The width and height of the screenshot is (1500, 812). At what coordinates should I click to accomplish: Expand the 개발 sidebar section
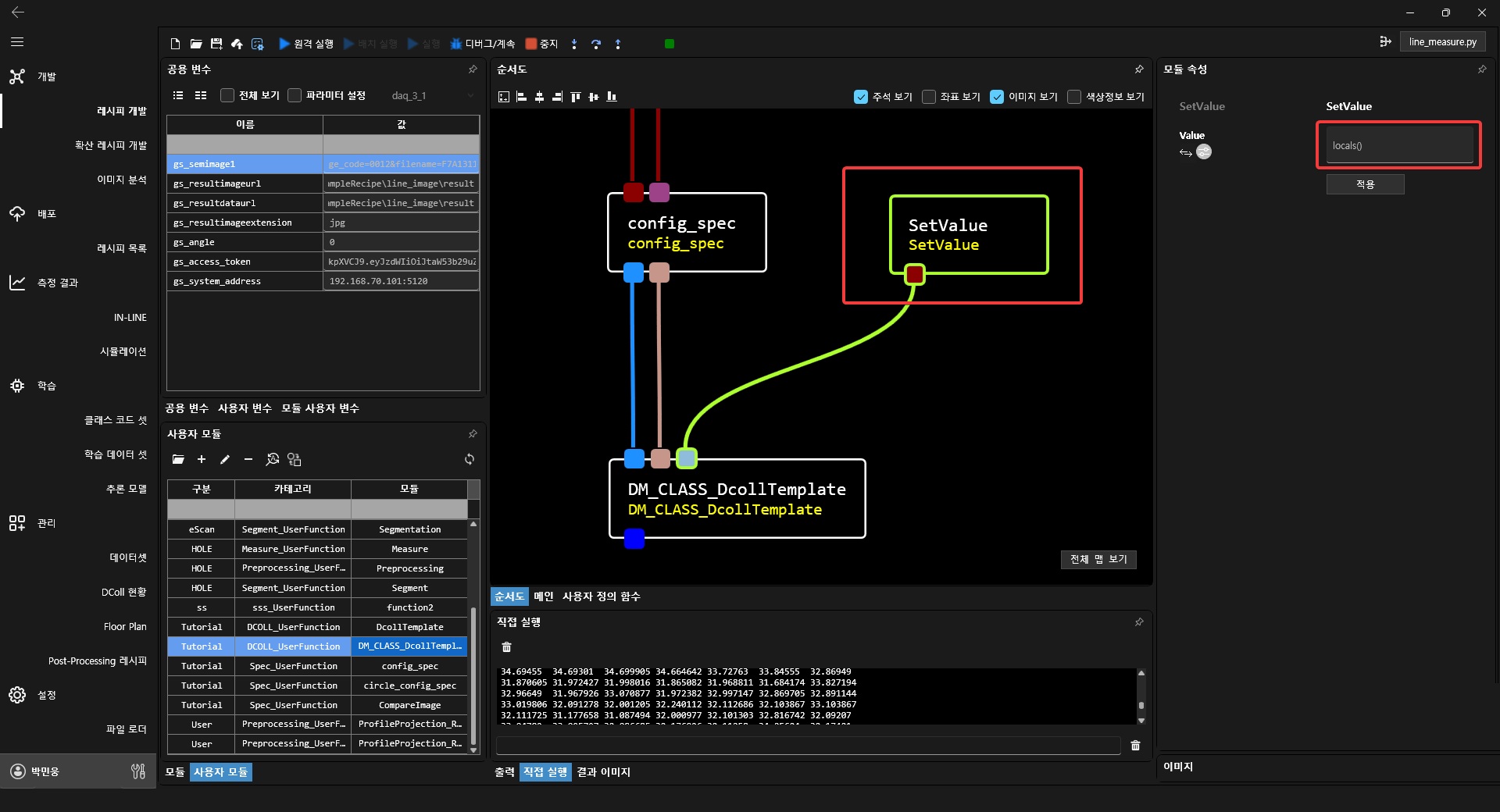pos(47,77)
